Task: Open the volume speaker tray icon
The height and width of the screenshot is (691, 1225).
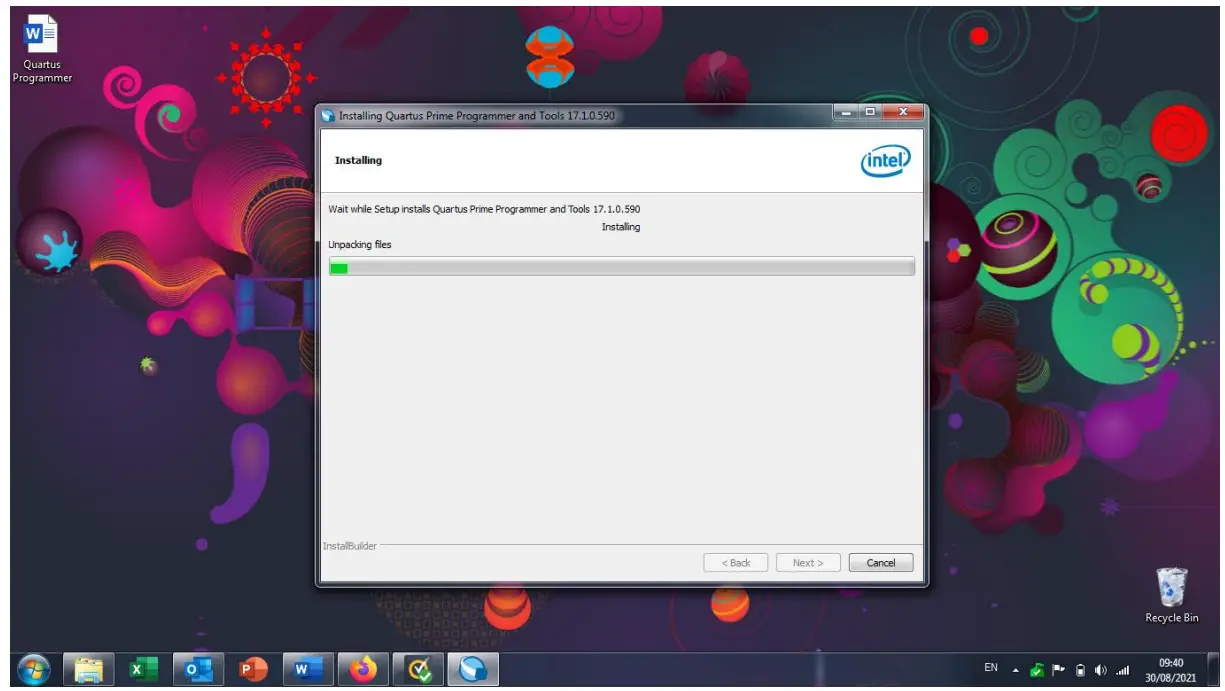Action: (x=1101, y=669)
